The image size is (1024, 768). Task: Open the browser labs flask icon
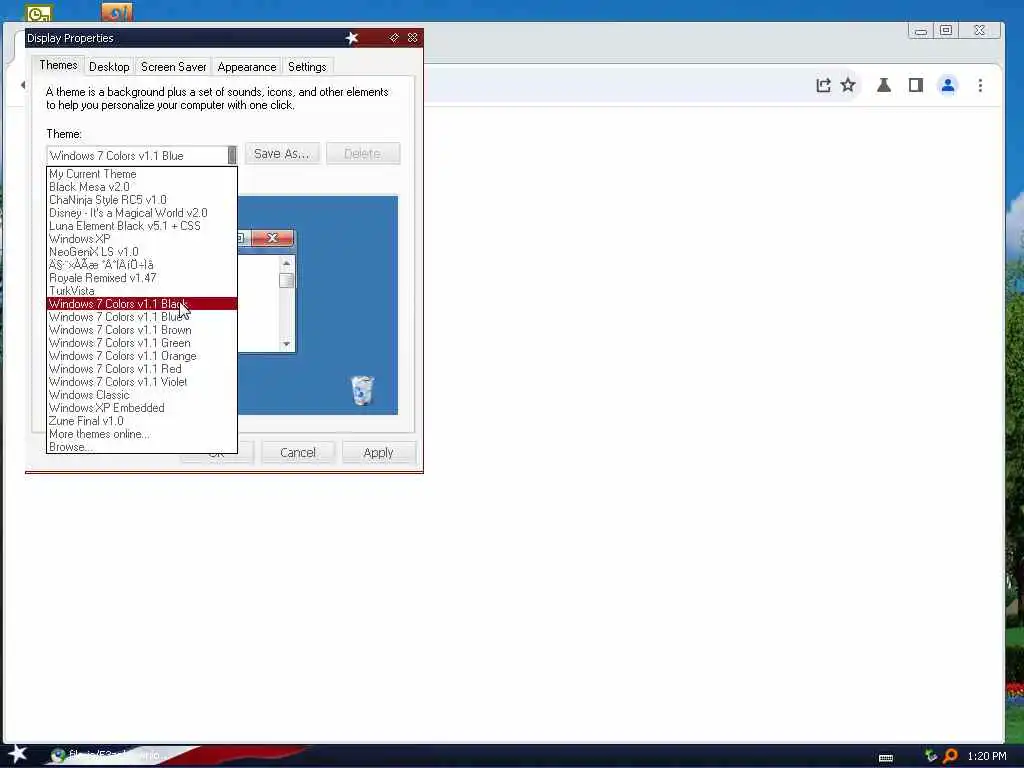coord(884,85)
